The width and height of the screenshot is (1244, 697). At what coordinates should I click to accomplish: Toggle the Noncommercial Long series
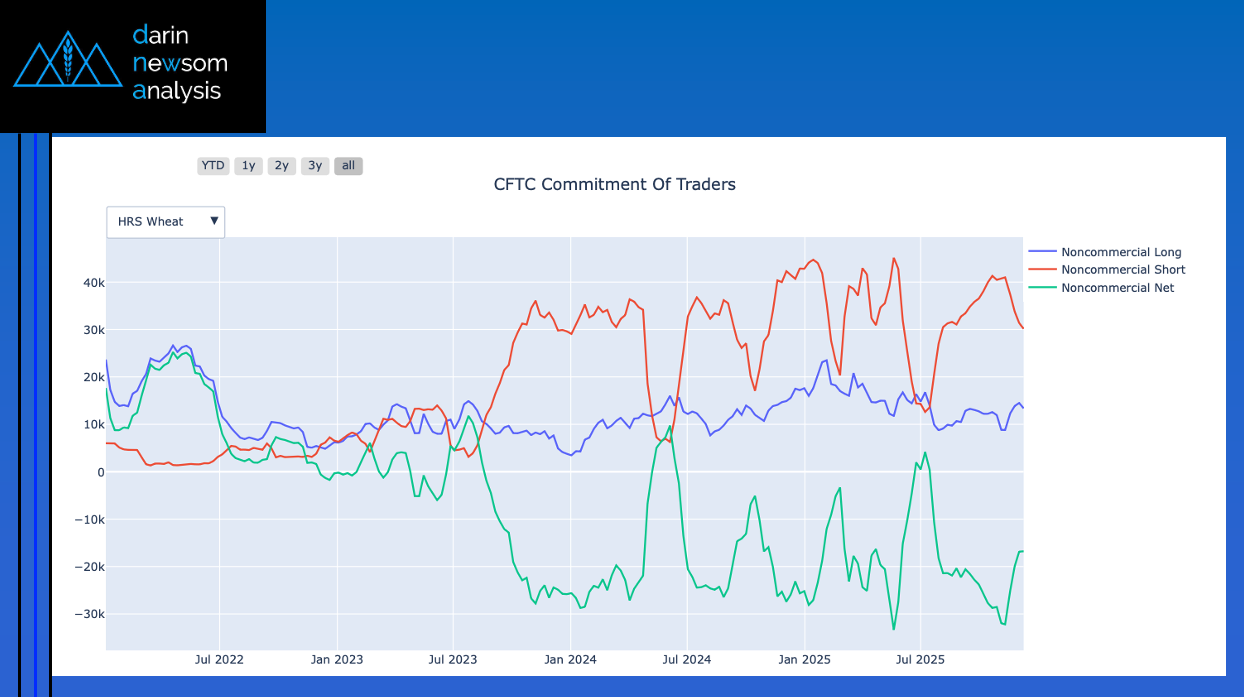pyautogui.click(x=1120, y=252)
